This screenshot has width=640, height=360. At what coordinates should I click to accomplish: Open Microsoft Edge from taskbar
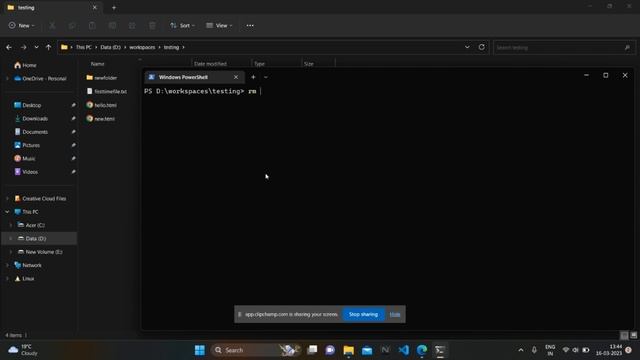422,350
